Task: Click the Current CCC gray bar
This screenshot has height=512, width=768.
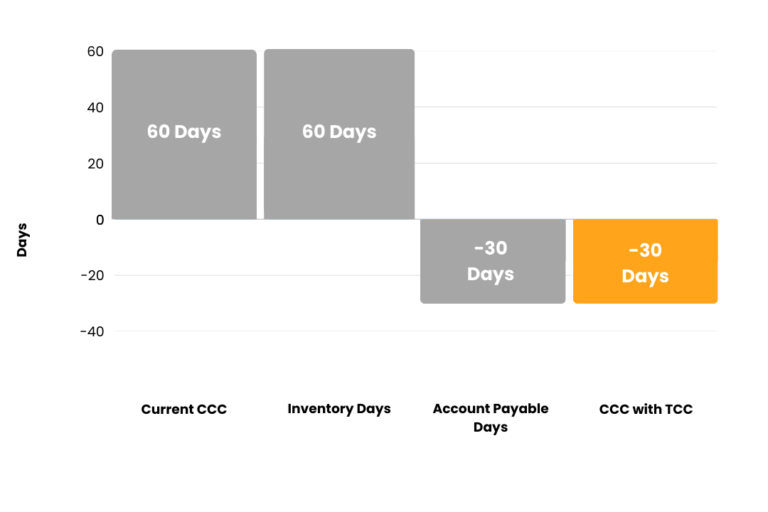Action: (184, 134)
